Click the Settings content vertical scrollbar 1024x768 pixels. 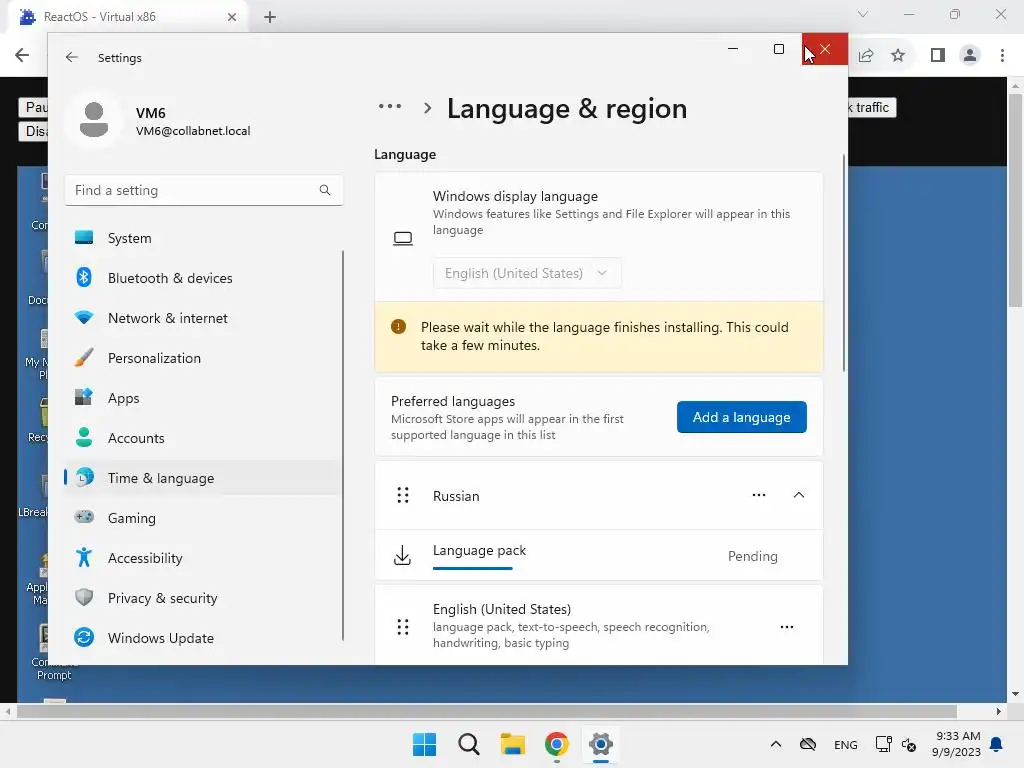(x=844, y=263)
